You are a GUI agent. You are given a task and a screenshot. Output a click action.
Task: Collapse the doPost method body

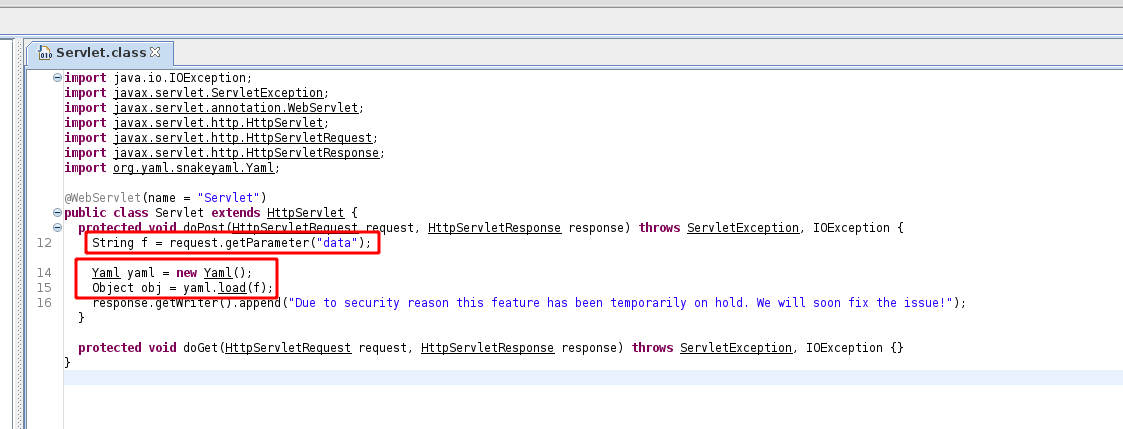[x=57, y=228]
